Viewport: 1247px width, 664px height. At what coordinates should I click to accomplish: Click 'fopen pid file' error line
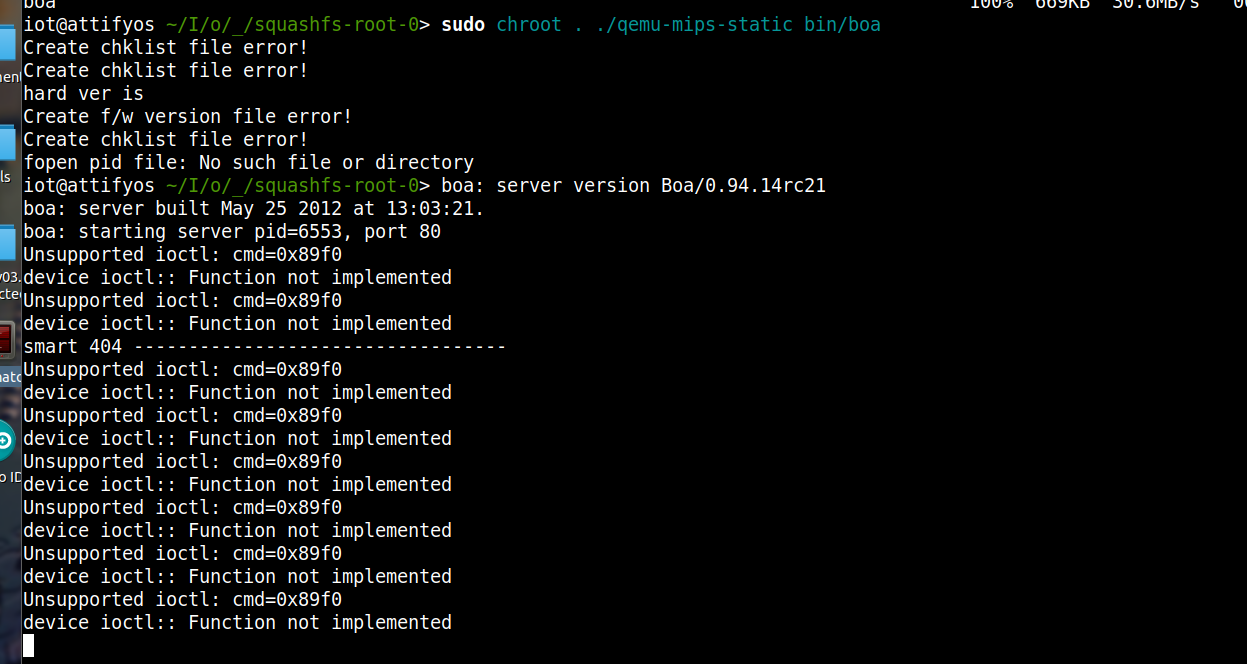pyautogui.click(x=248, y=162)
